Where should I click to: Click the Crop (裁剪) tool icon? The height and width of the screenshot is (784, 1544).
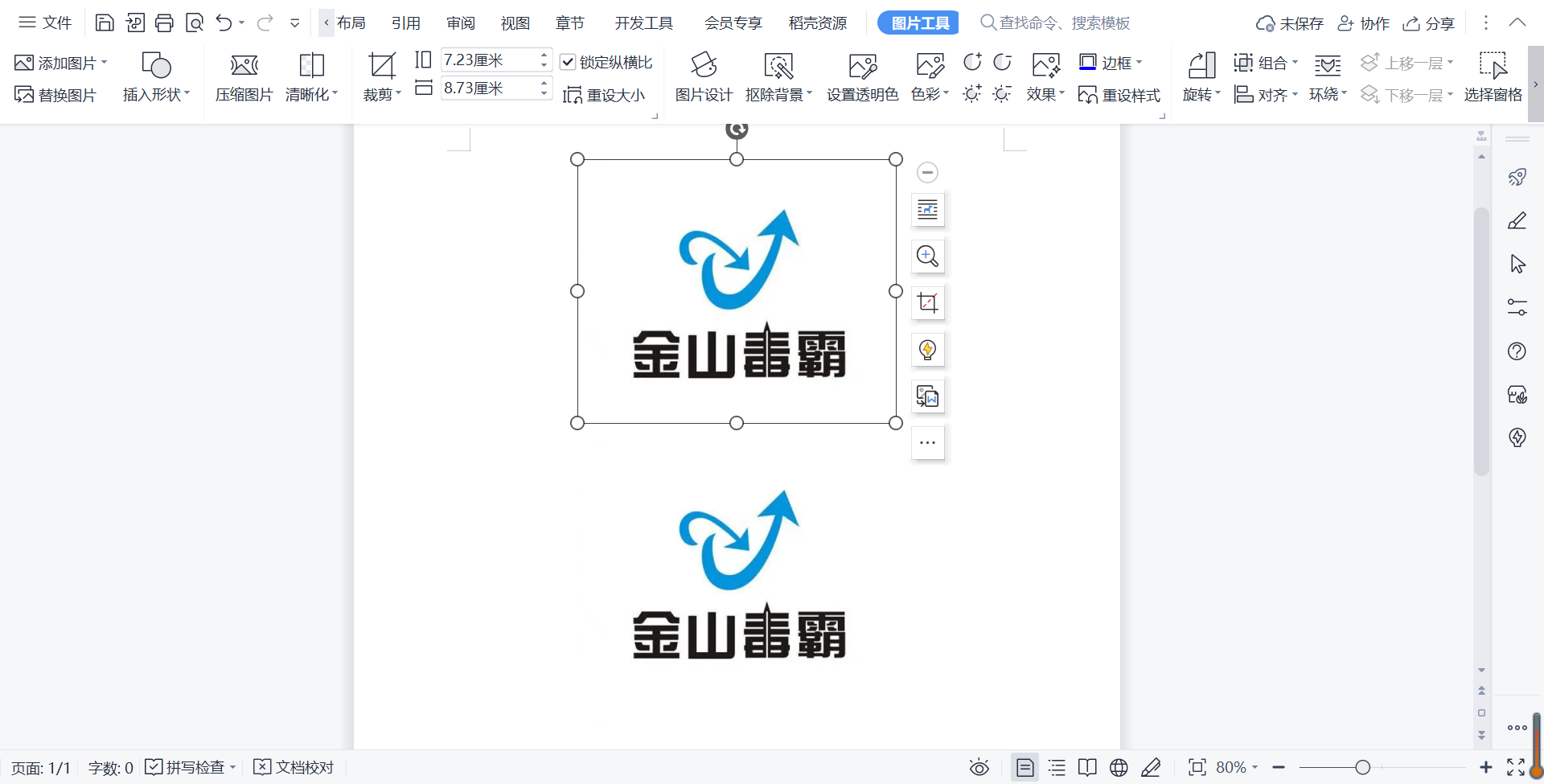point(381,66)
